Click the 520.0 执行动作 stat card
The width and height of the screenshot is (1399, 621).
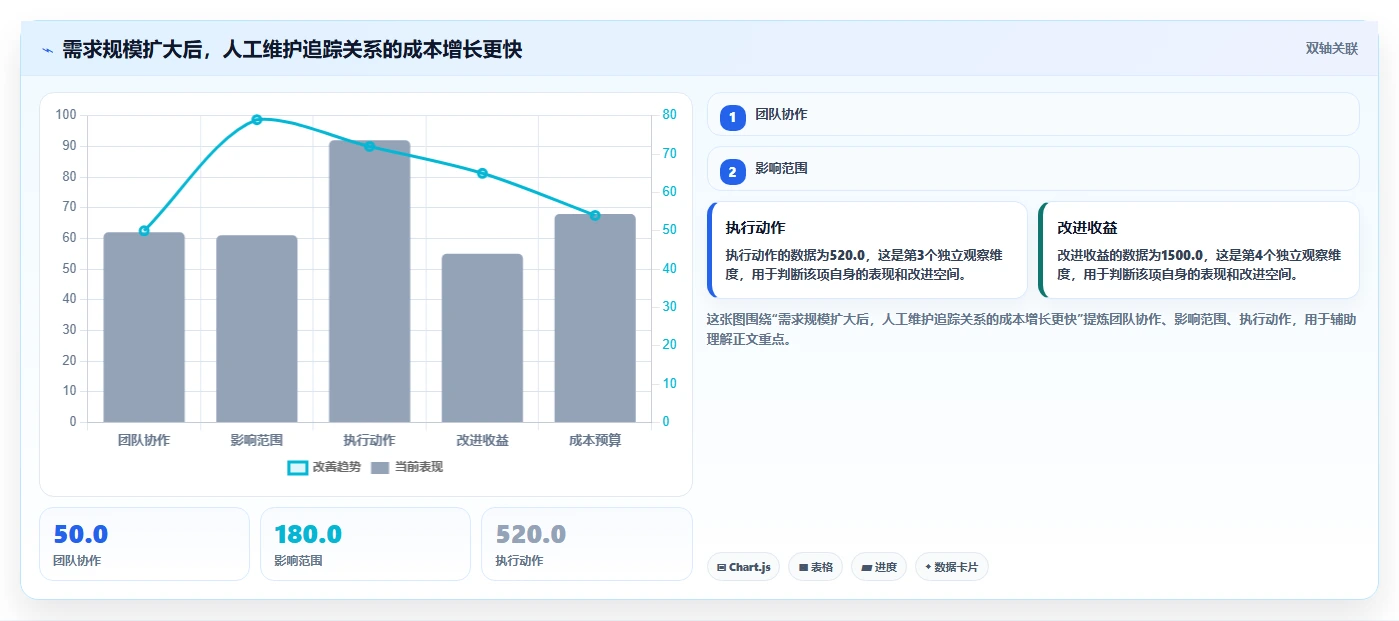point(587,544)
